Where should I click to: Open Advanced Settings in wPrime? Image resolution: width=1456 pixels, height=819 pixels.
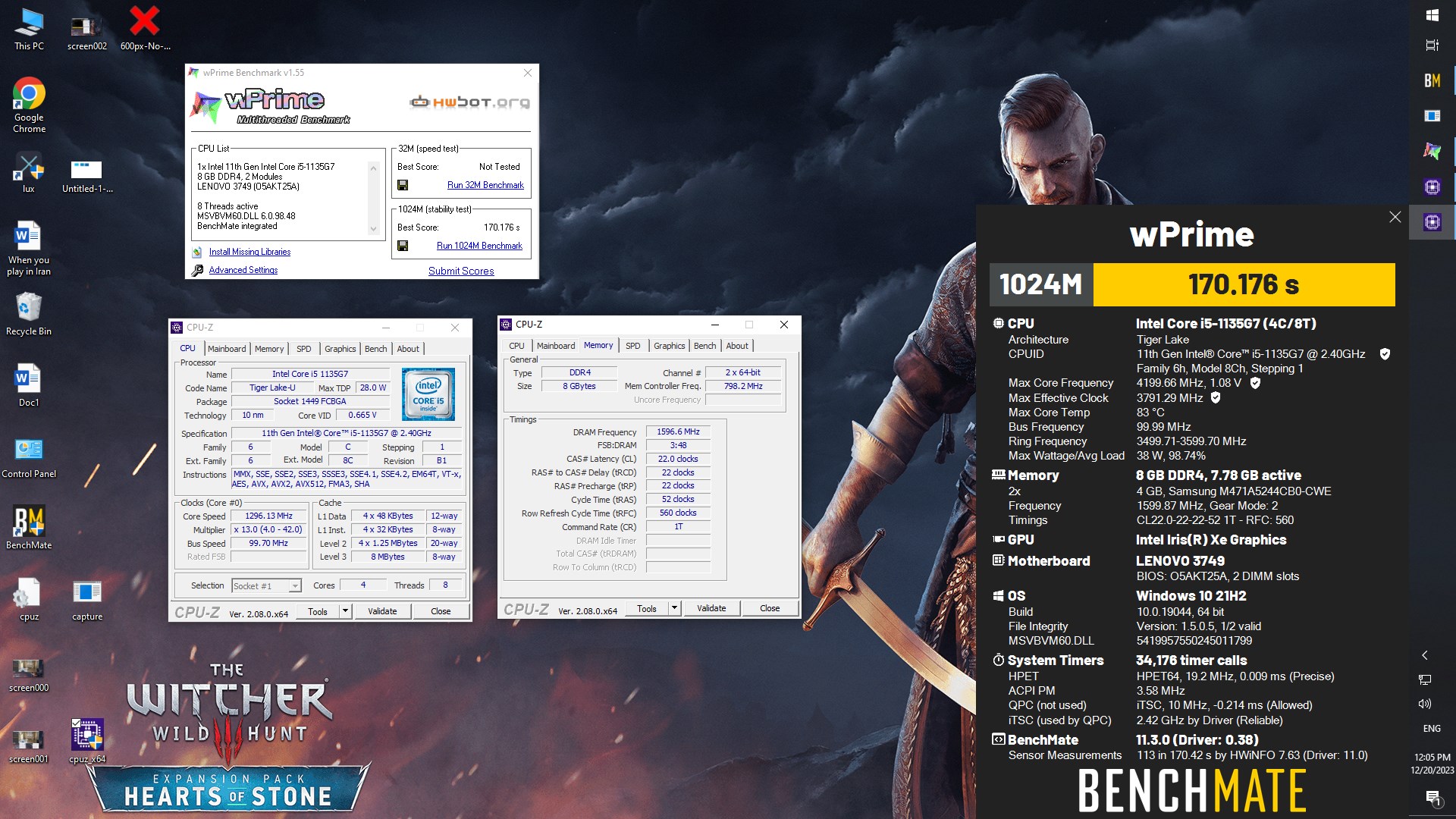click(243, 270)
